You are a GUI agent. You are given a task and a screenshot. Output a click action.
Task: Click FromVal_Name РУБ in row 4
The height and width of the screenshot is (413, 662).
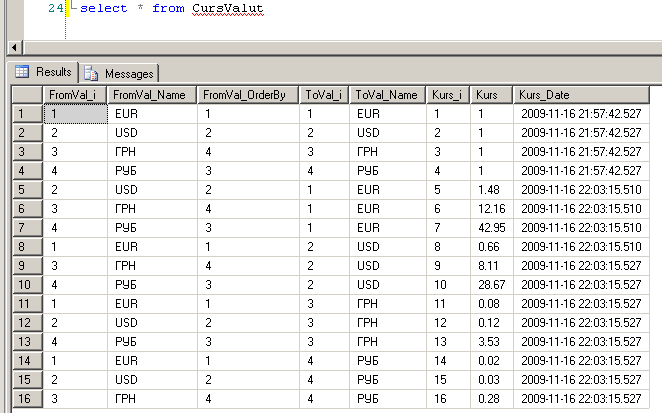pos(126,171)
